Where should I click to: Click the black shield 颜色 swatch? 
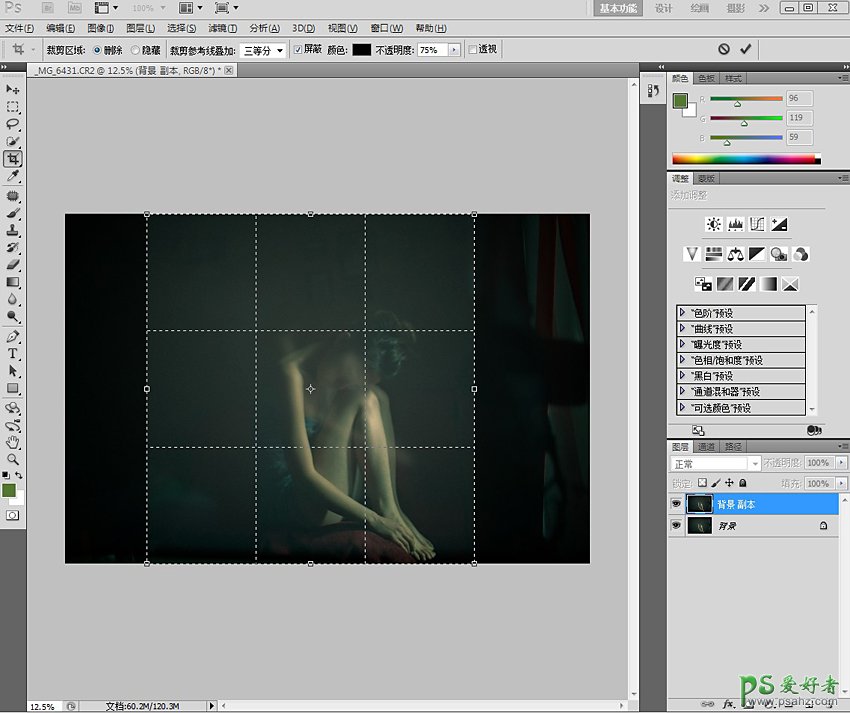click(361, 49)
